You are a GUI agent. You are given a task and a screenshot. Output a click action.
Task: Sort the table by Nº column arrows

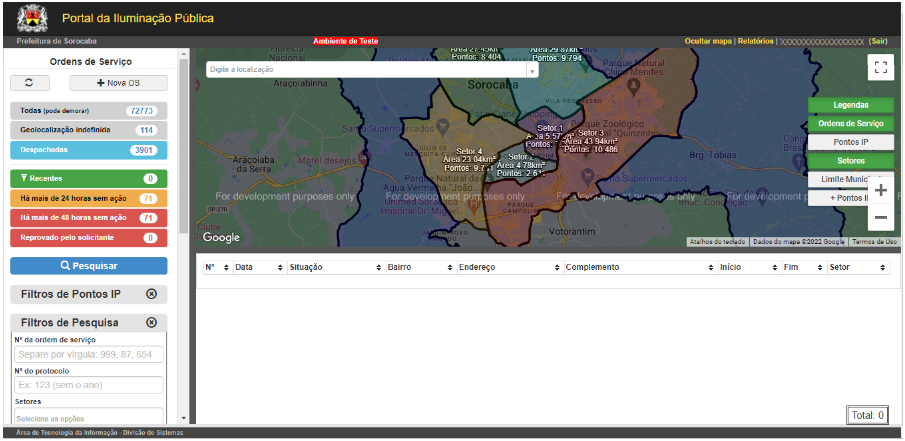click(226, 268)
